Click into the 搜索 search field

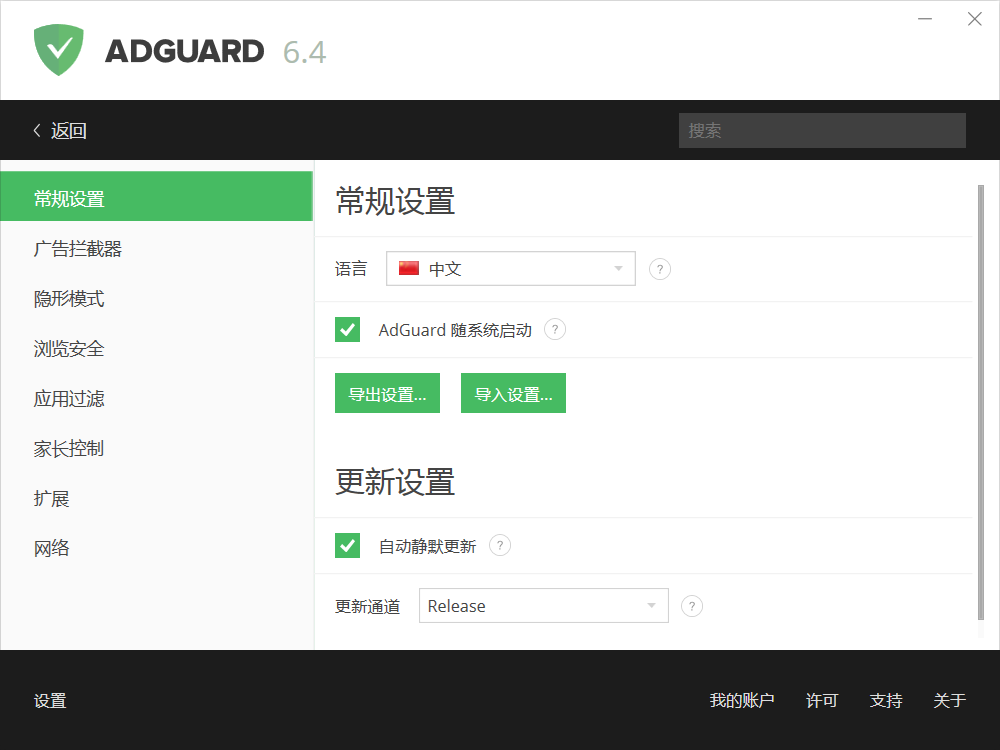(822, 130)
